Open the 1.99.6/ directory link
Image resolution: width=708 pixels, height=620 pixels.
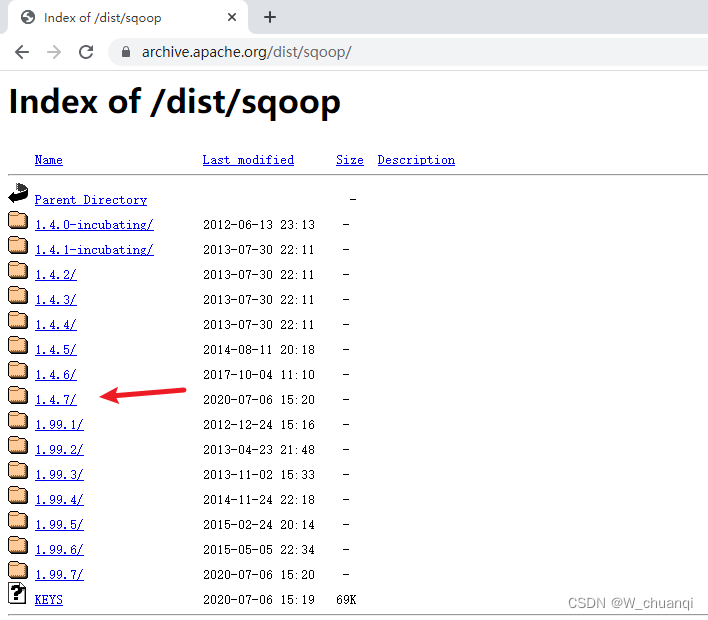coord(59,550)
